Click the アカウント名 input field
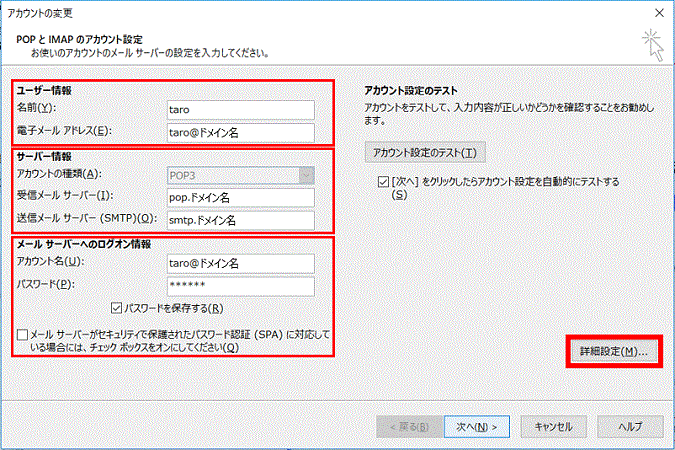 (x=241, y=264)
